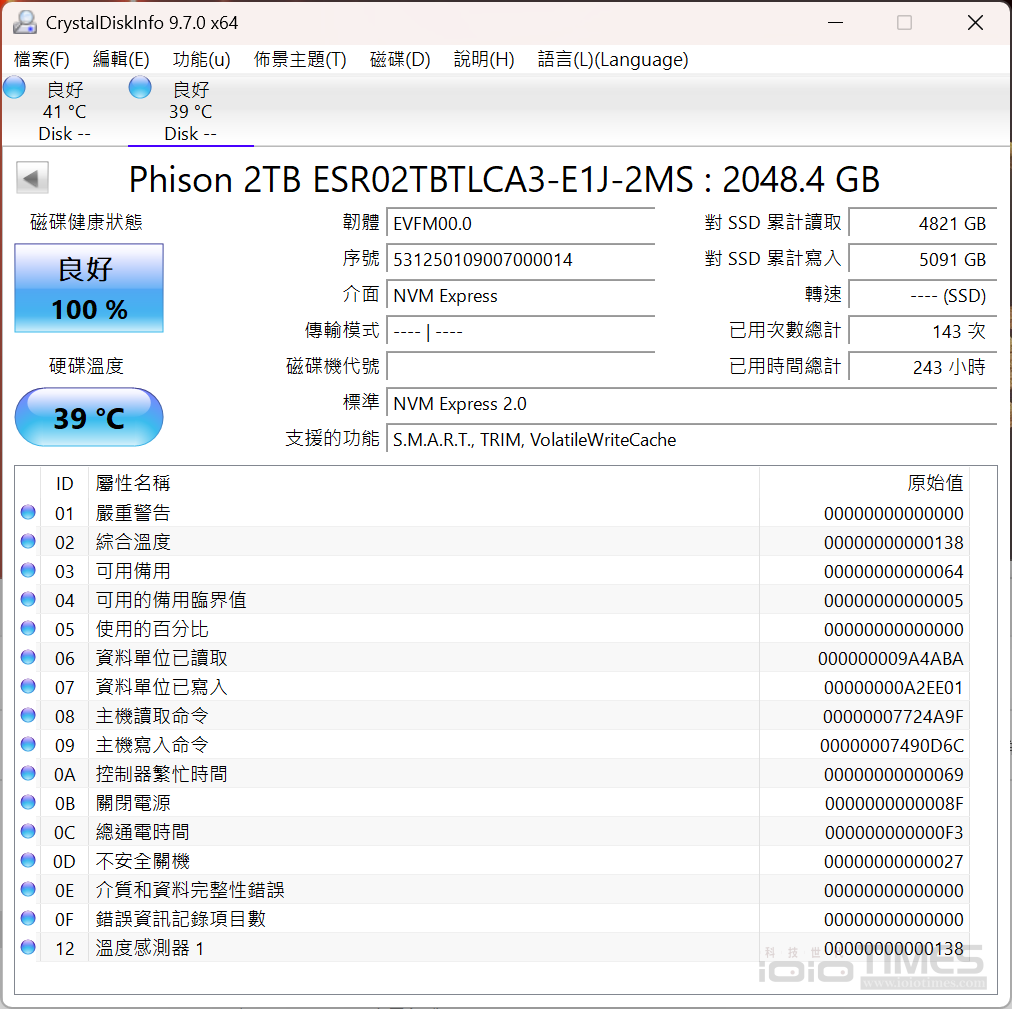This screenshot has height=1009, width=1012.
Task: Click status dot for row 0A 控制器繁忙時間
Action: tap(28, 773)
